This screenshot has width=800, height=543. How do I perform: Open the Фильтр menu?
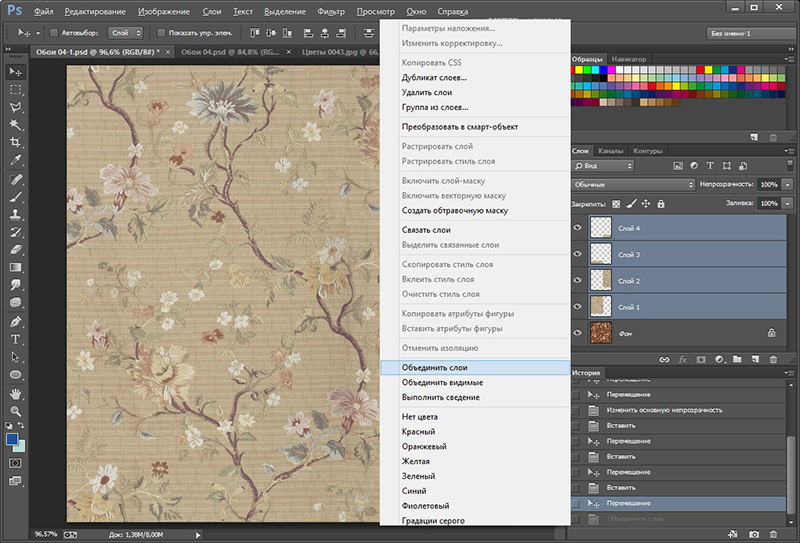[x=331, y=11]
